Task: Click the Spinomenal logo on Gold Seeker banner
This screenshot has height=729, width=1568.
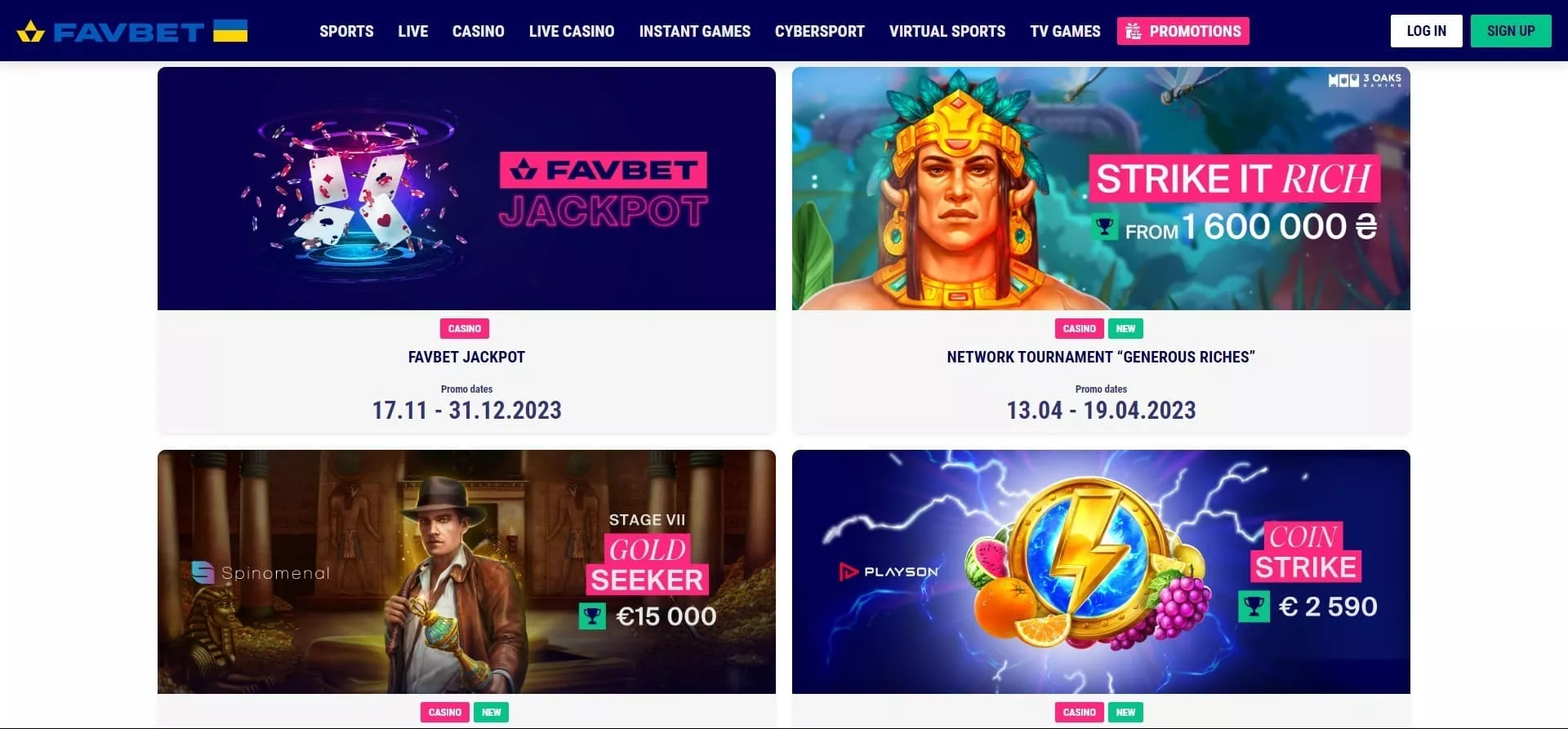Action: click(261, 573)
